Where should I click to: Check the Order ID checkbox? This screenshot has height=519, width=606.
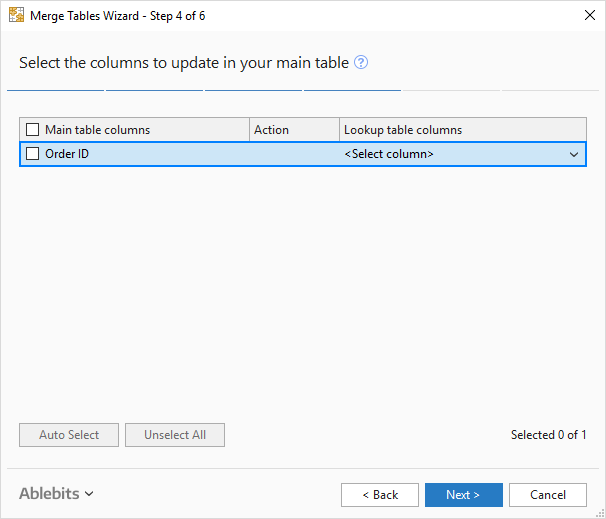pos(33,154)
